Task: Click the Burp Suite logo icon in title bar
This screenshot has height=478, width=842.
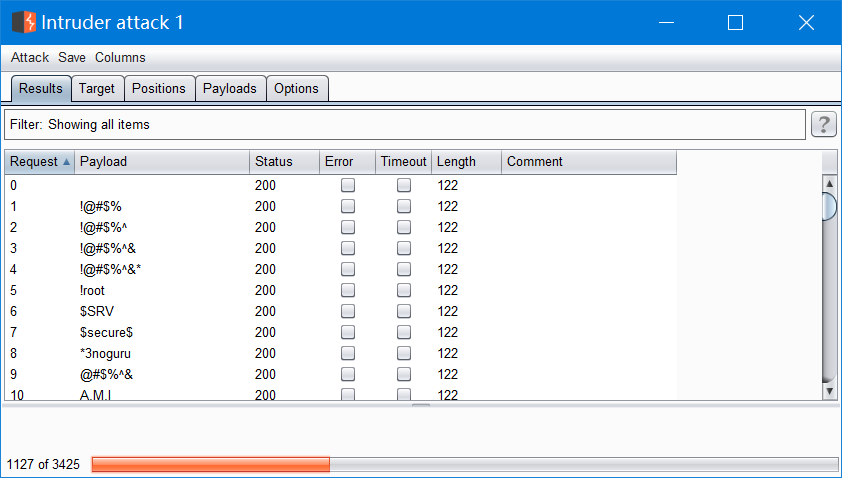Action: coord(24,22)
